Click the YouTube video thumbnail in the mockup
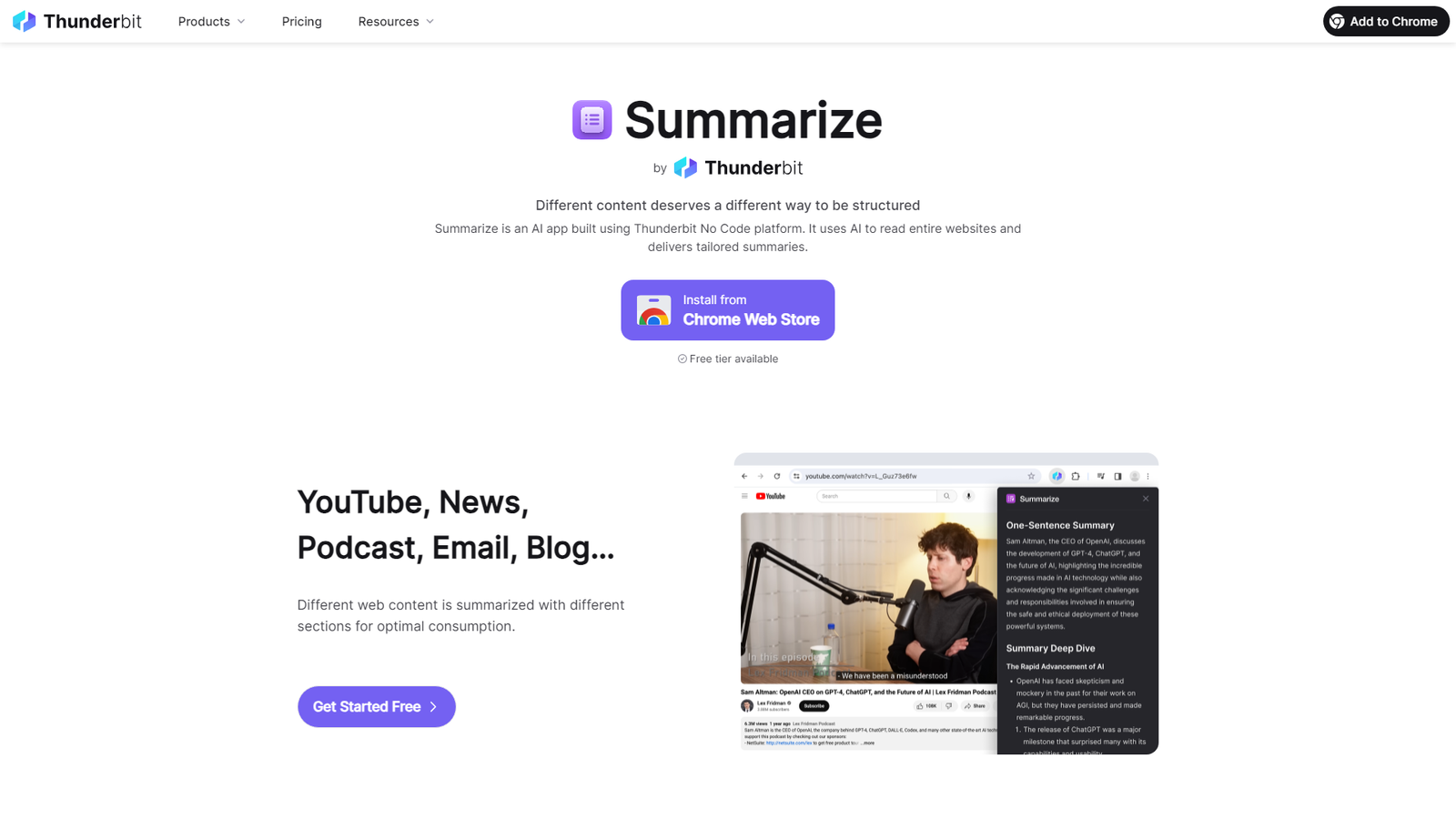1456x819 pixels. (x=868, y=598)
